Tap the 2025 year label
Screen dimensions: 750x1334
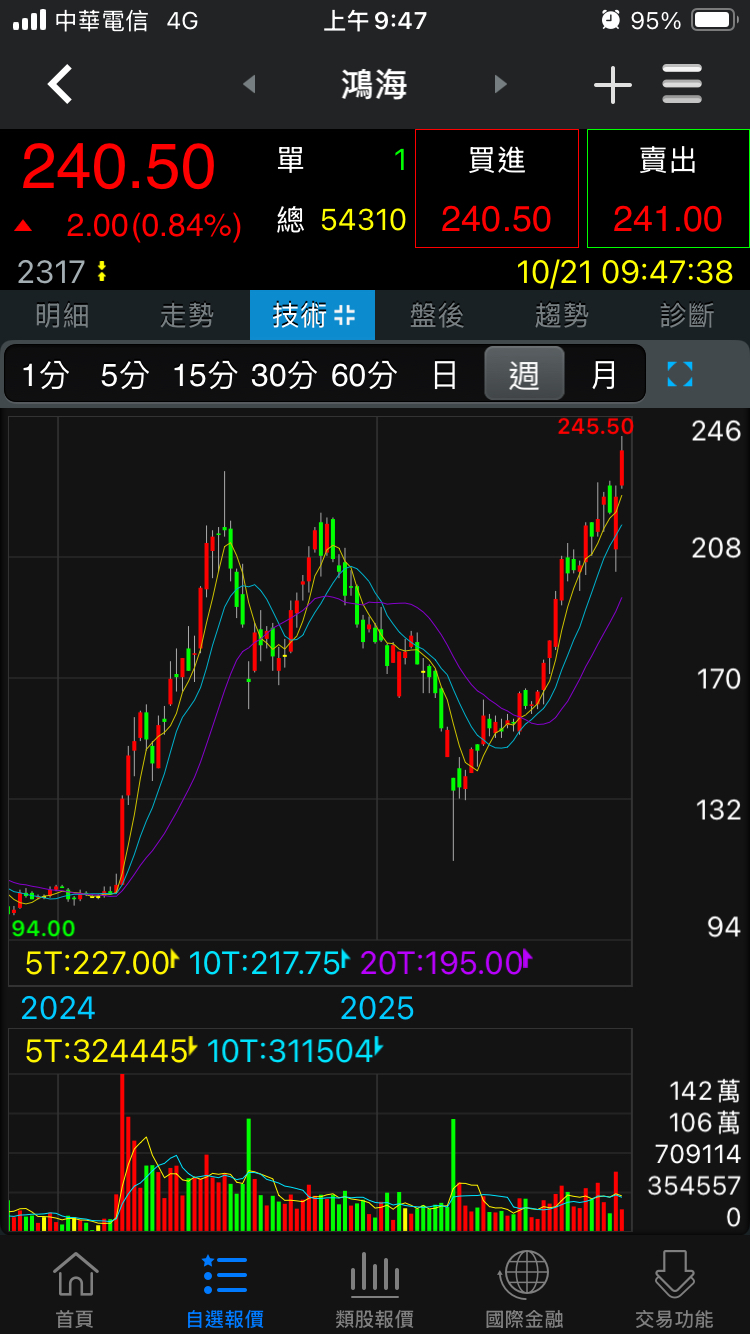(x=377, y=1008)
